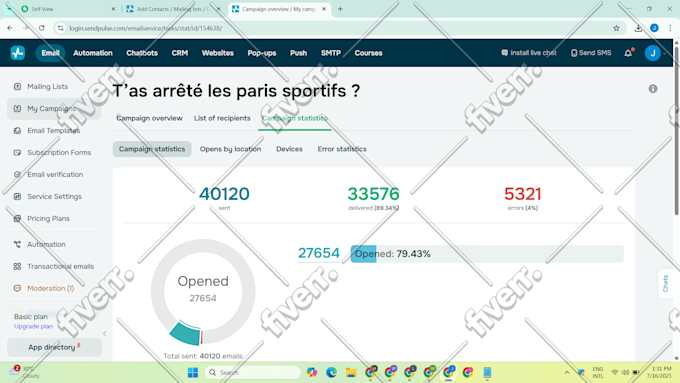Click the Pricing Plans sidebar icon

coord(17,219)
